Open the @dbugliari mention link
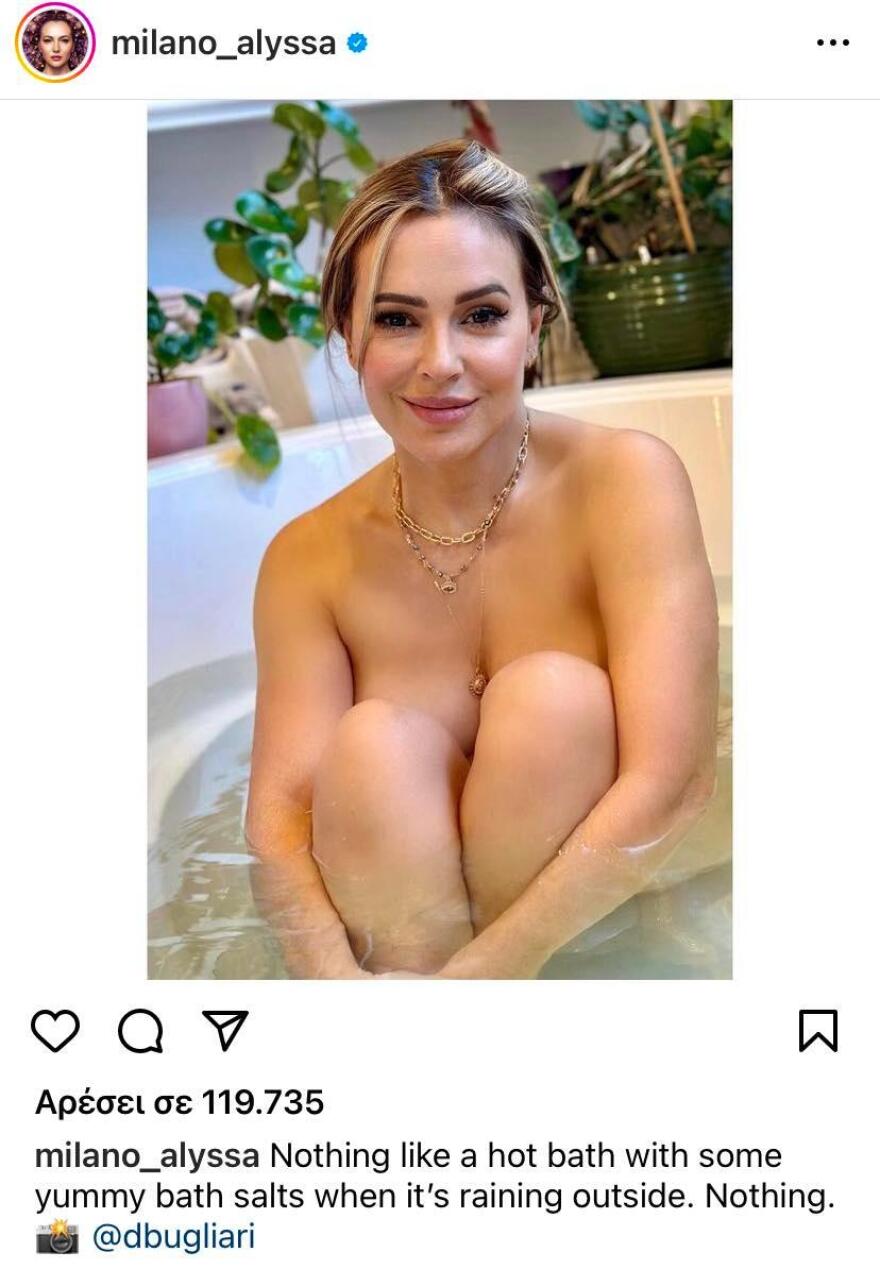Viewport: 880px width, 1269px height. point(174,1237)
